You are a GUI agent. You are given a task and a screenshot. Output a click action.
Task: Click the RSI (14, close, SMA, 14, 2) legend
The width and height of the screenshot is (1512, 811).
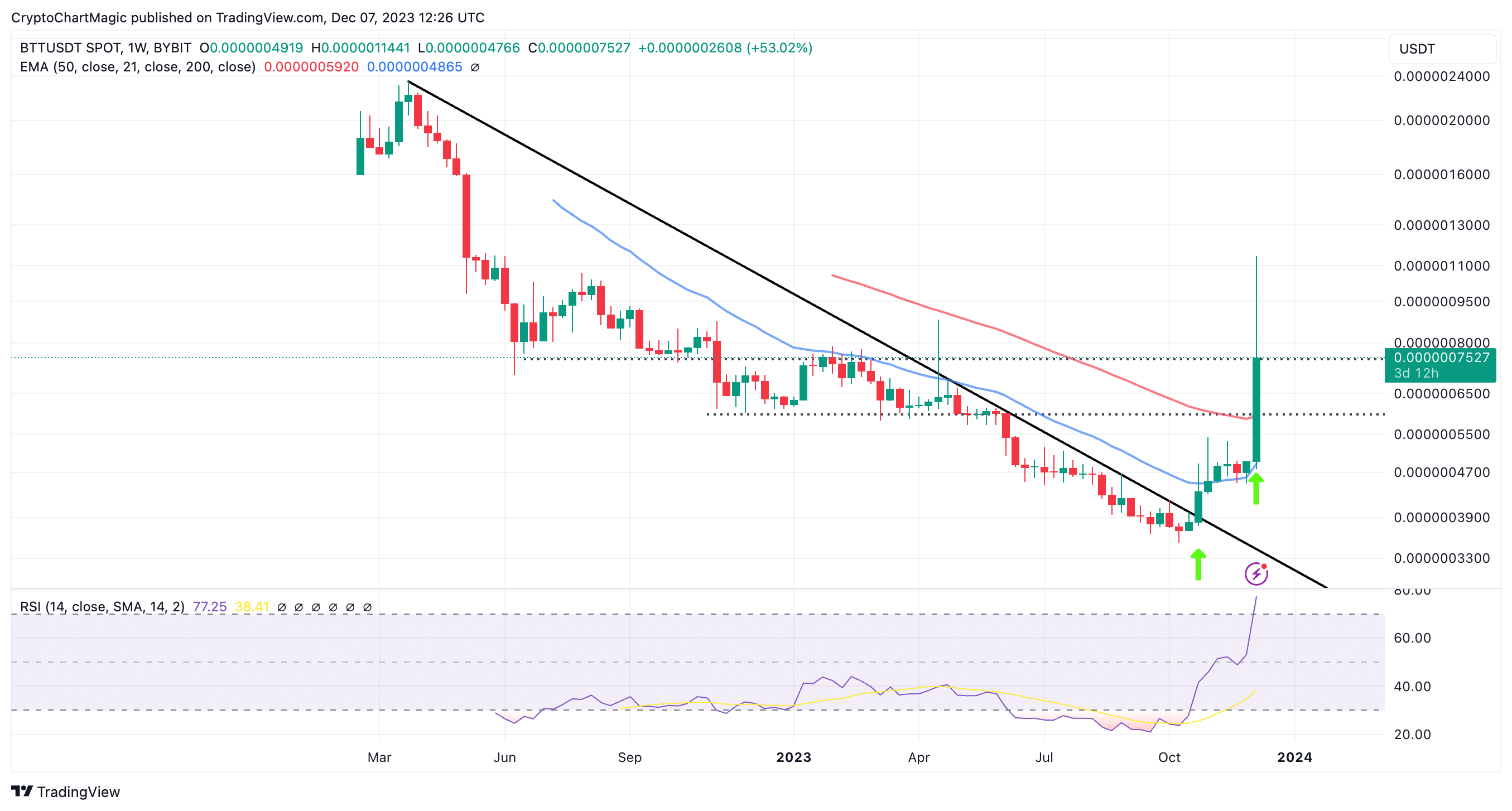click(x=102, y=606)
